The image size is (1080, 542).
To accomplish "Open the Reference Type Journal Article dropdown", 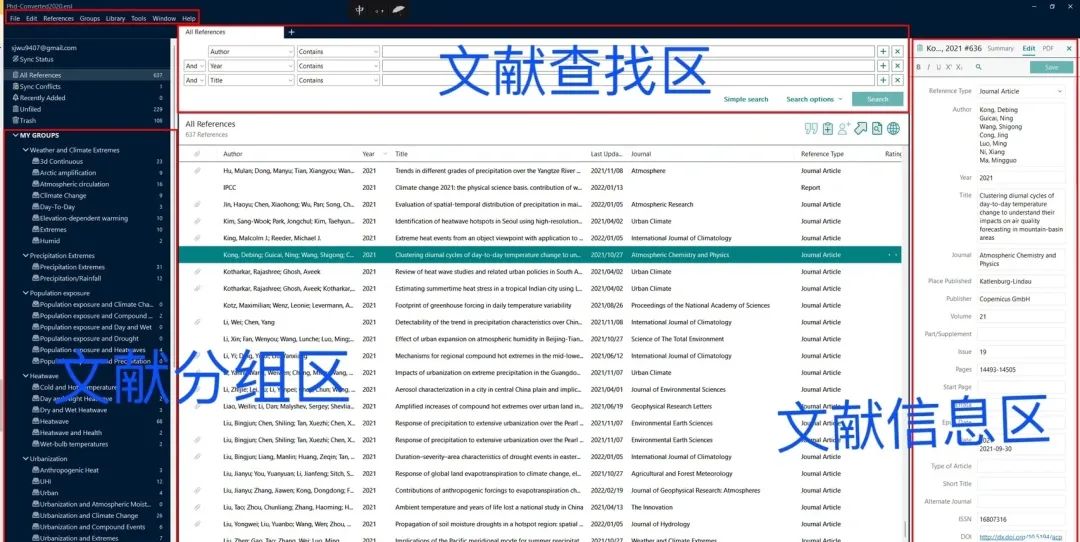I will 1021,91.
